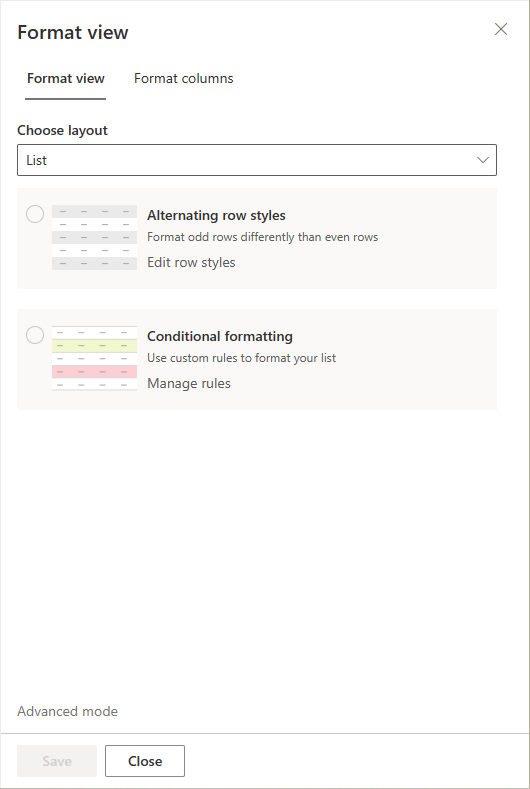Open the Manage rules link
The image size is (530, 789).
tap(189, 383)
